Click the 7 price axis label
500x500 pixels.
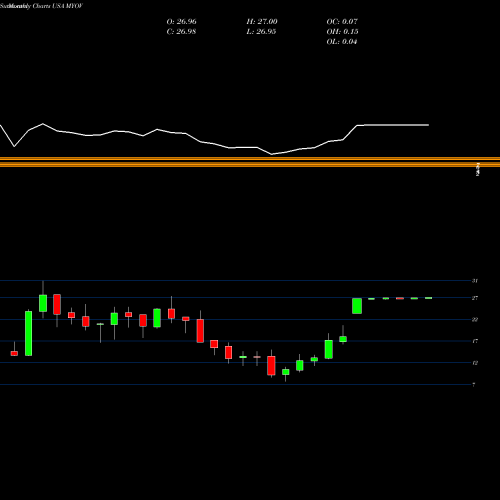tap(474, 385)
